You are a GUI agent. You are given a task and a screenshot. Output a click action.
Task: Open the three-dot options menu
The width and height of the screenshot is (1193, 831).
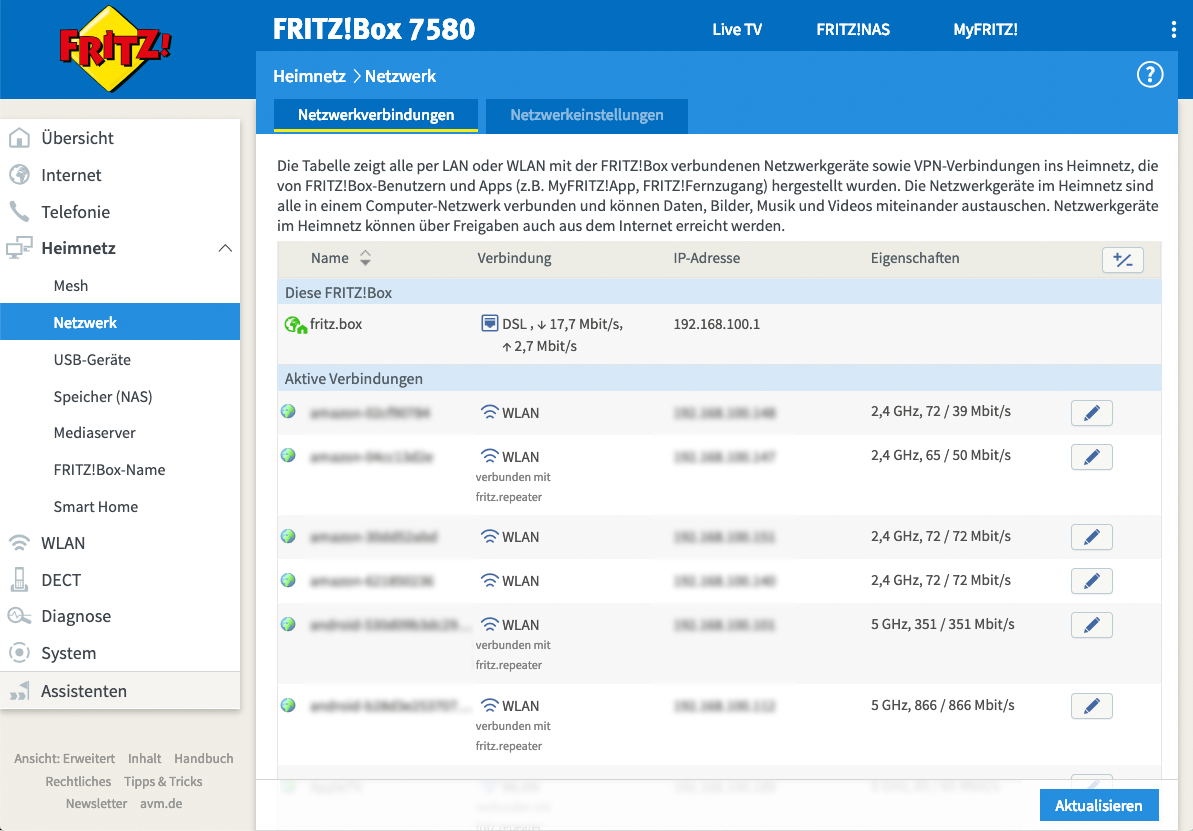tap(1173, 30)
